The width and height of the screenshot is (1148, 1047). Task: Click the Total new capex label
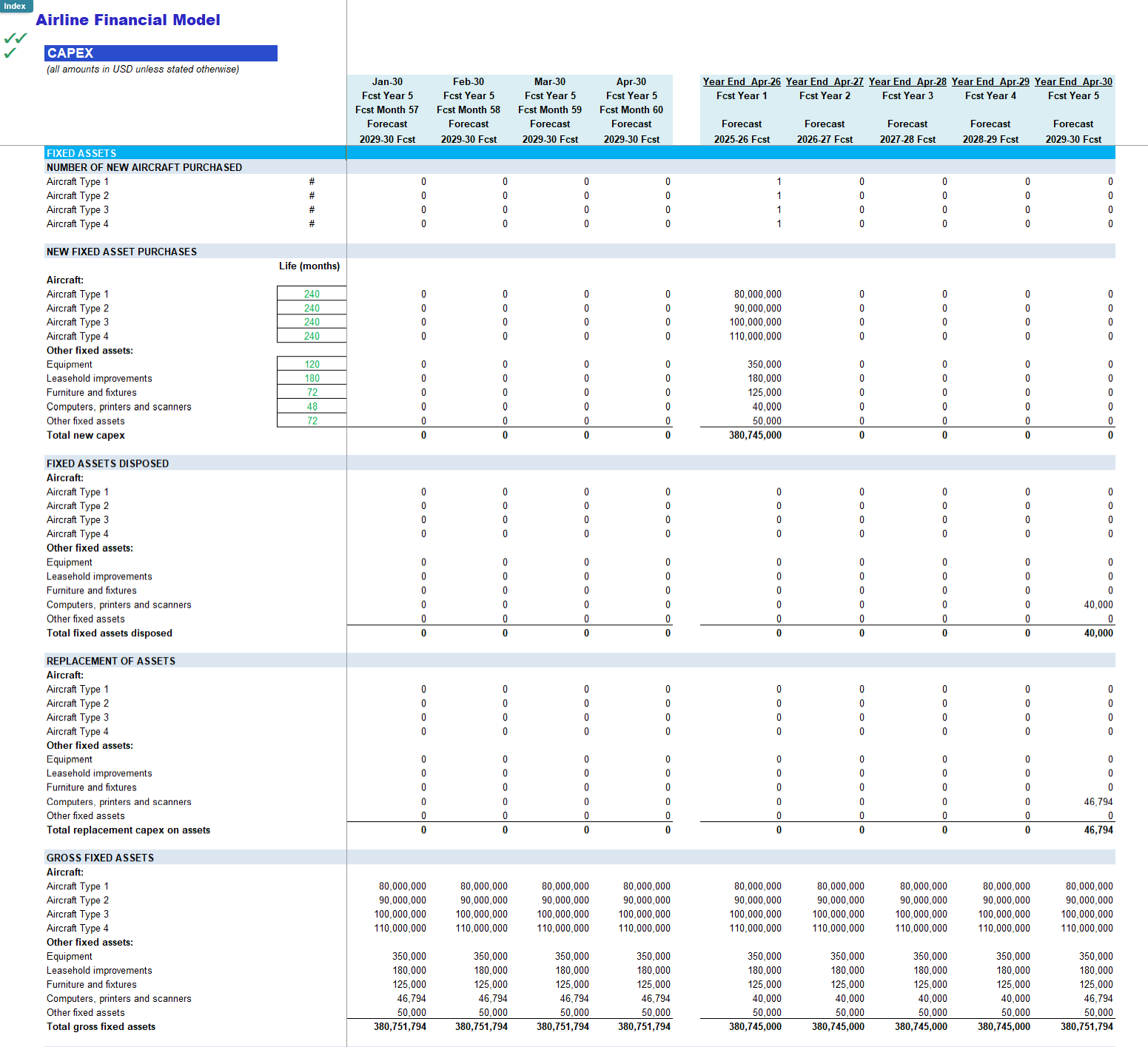coord(85,435)
